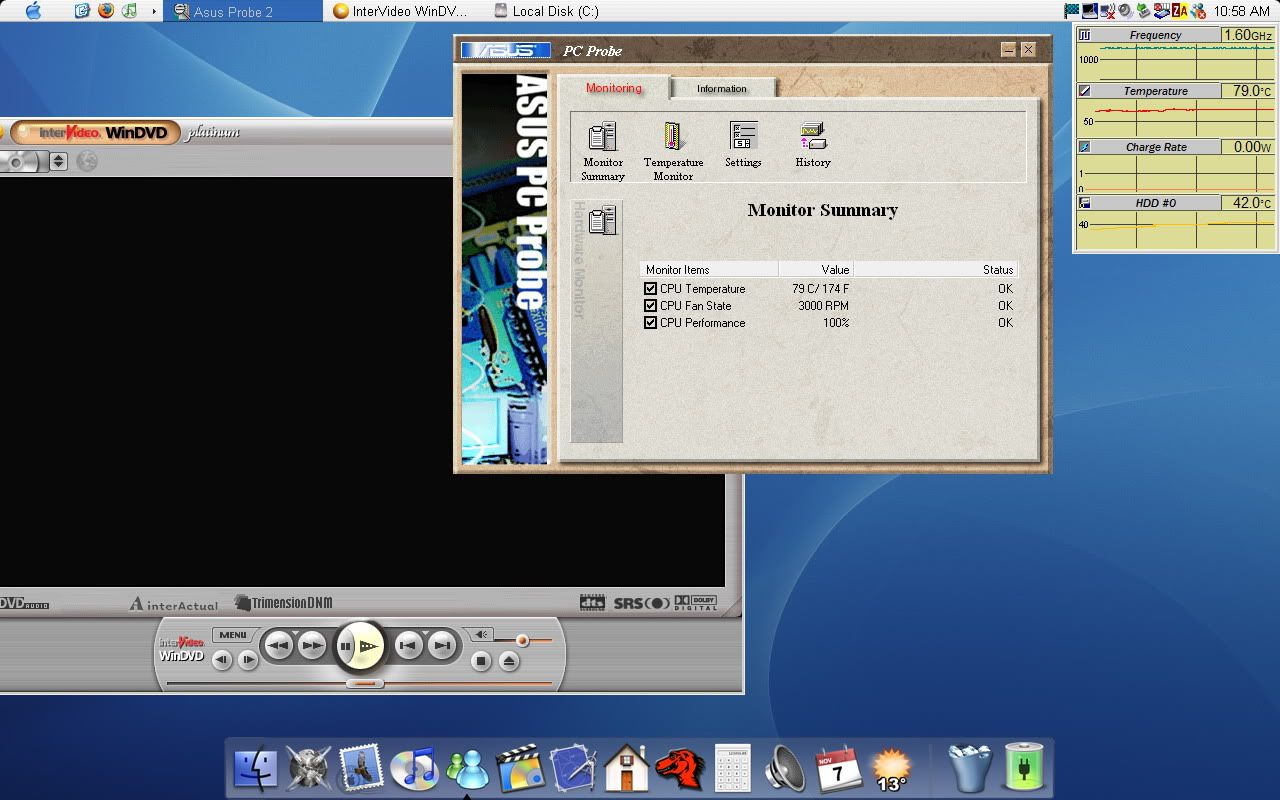1280x800 pixels.
Task: Click the Frequency graph icon in side monitor
Action: click(1084, 35)
